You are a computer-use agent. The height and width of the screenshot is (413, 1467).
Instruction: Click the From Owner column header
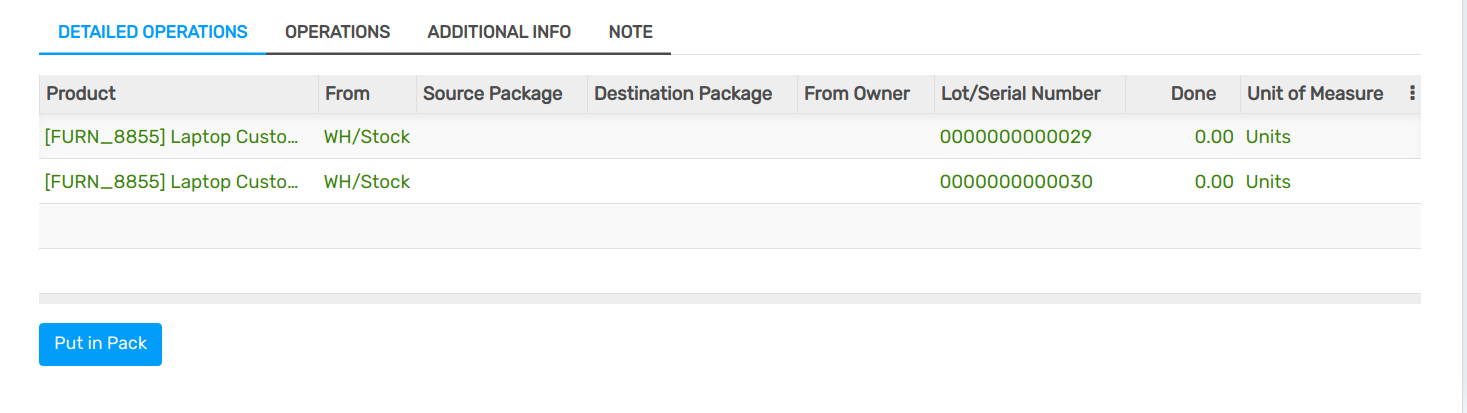[856, 94]
